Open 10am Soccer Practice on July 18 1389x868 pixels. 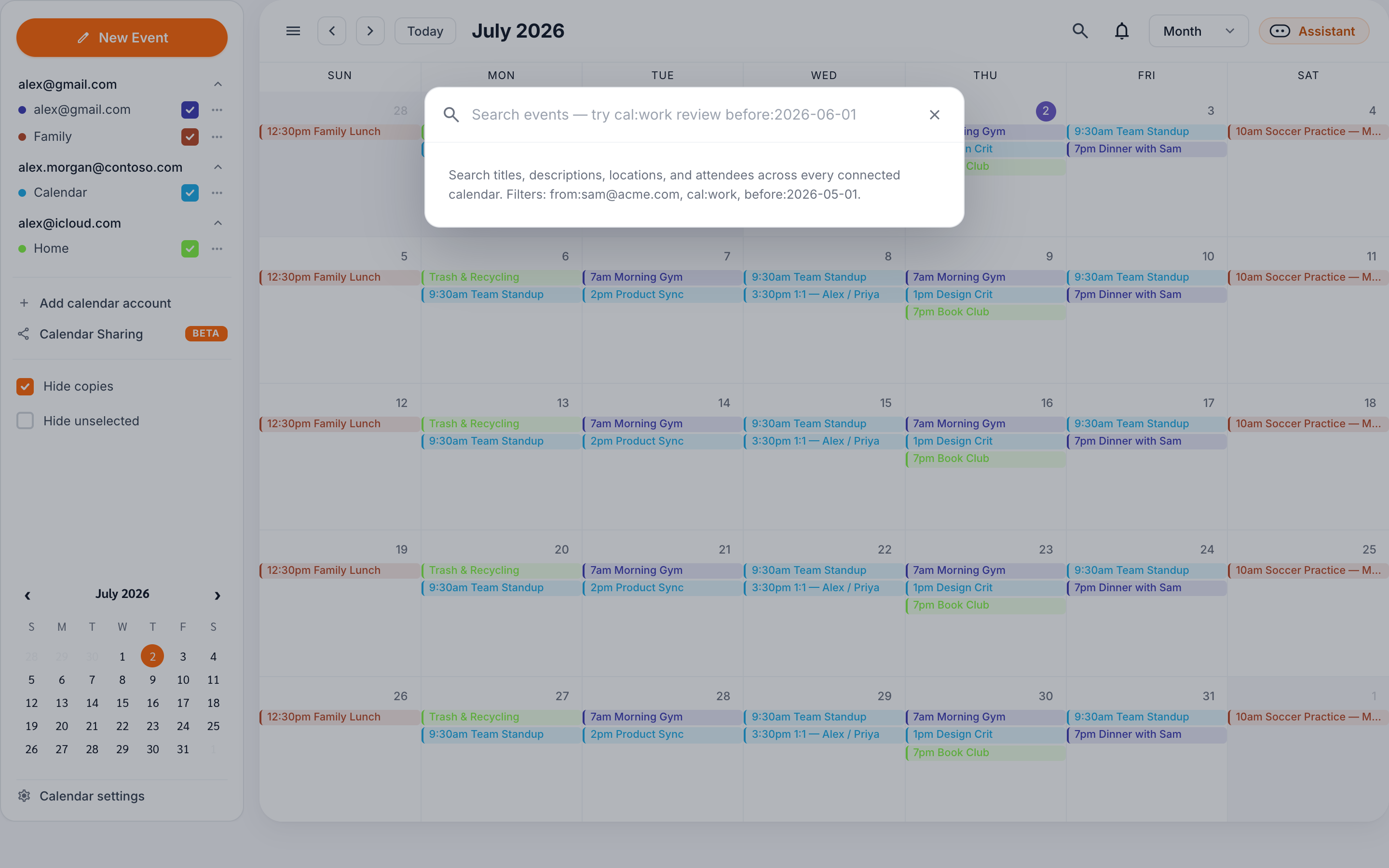[x=1308, y=424]
